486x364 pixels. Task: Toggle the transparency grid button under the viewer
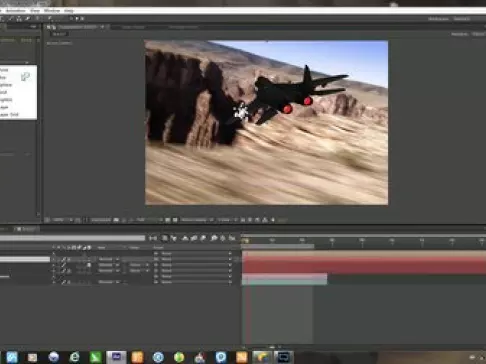(x=175, y=220)
